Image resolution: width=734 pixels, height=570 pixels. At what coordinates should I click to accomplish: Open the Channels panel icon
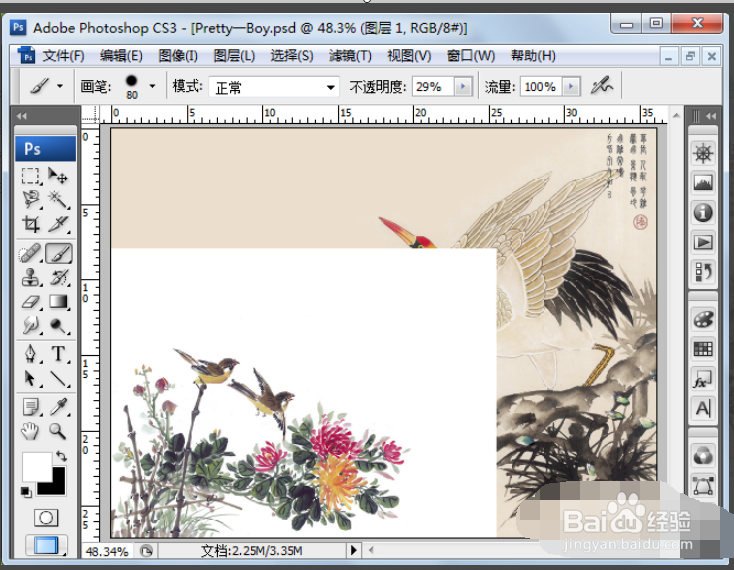pyautogui.click(x=703, y=455)
